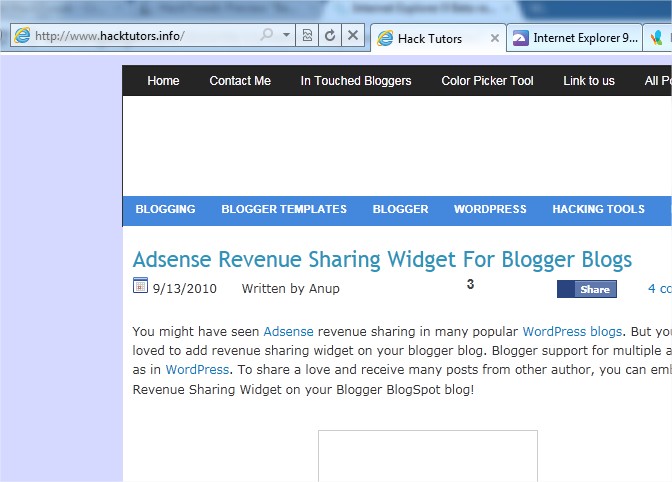Open the Link to us page
This screenshot has width=672, height=482.
(x=589, y=81)
